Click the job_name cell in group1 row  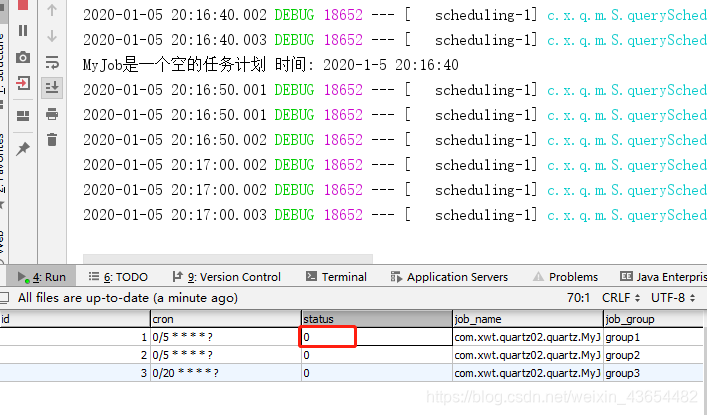(528, 337)
